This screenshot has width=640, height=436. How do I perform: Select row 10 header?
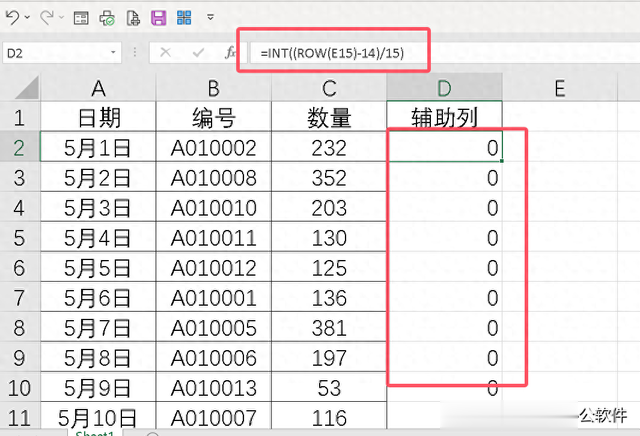[x=20, y=387]
